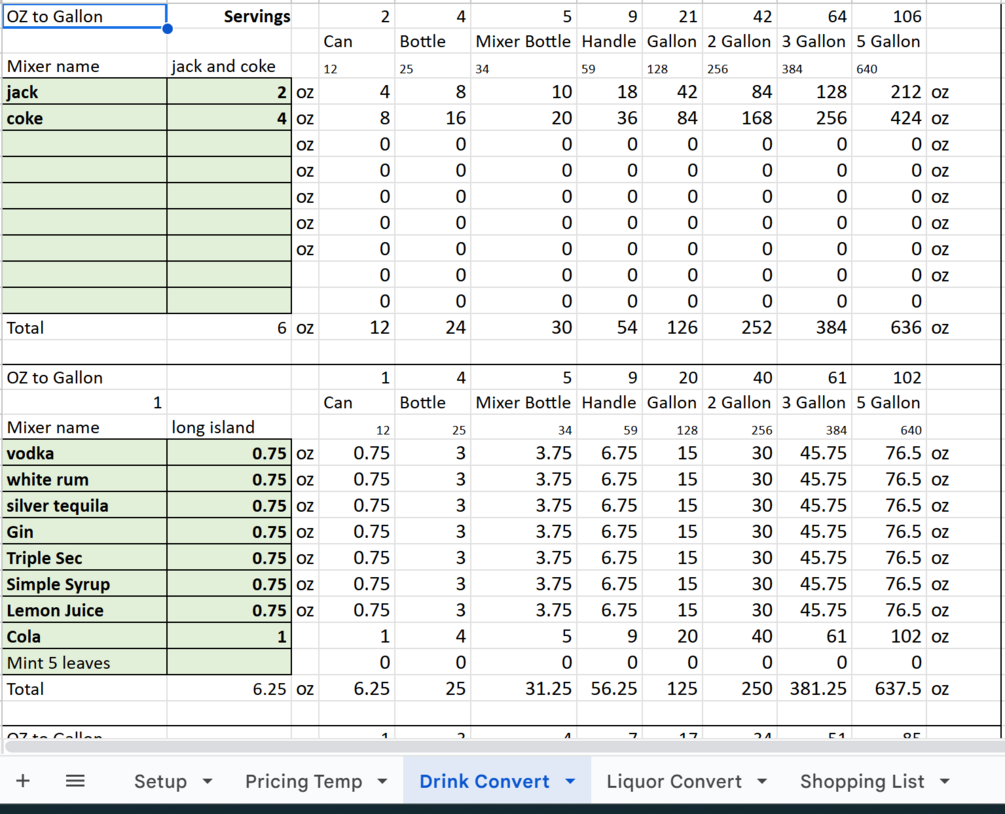This screenshot has height=814, width=1005.
Task: Expand the Setup tab dropdown arrow
Action: [207, 781]
